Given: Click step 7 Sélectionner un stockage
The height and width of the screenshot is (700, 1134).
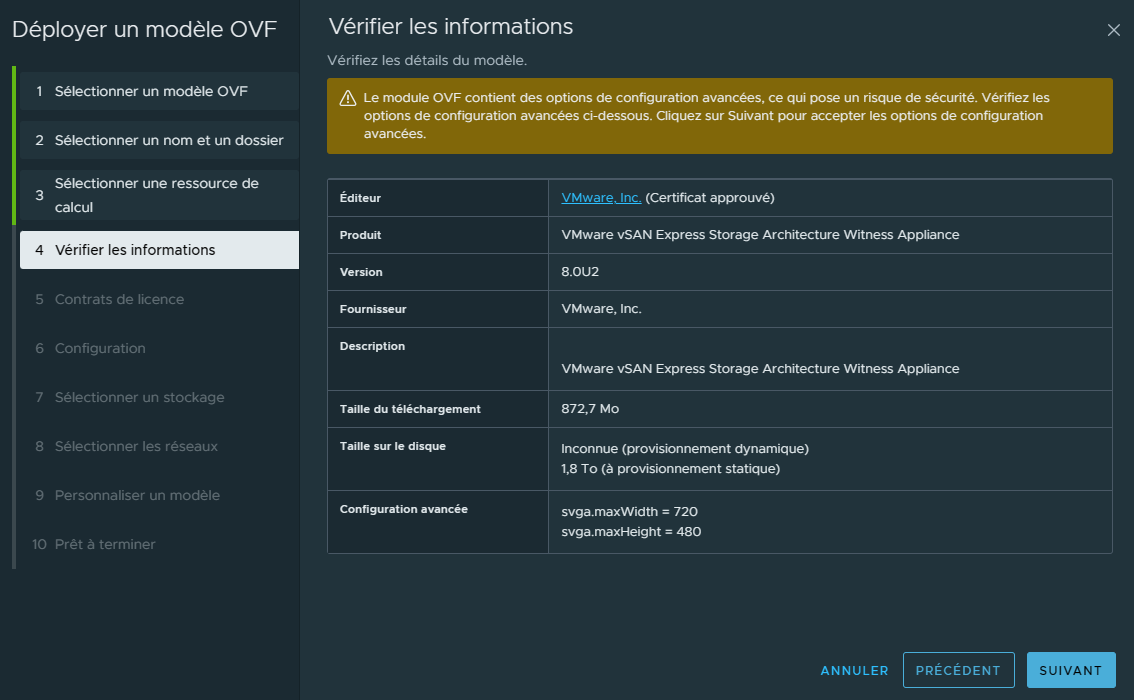Looking at the screenshot, I should [139, 397].
